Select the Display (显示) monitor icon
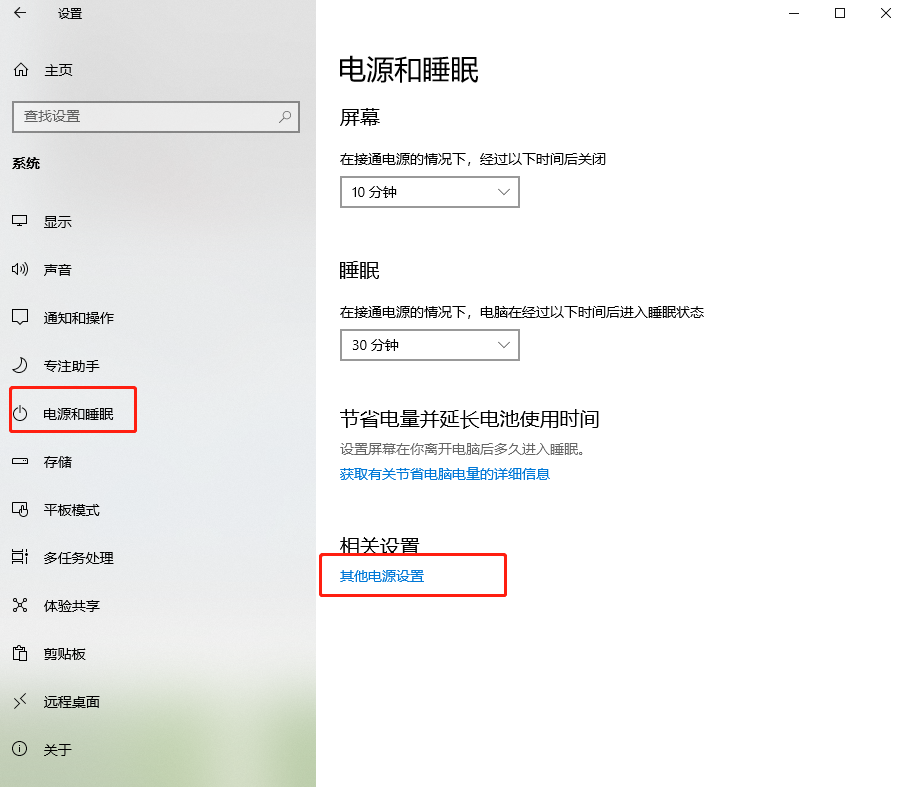 (x=20, y=222)
